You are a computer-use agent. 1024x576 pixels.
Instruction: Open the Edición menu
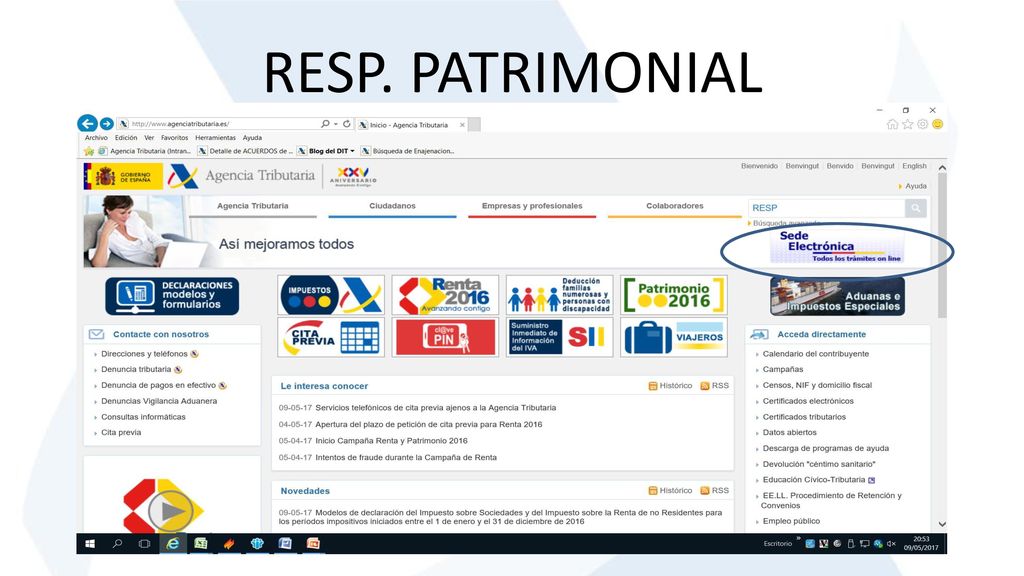tap(126, 138)
